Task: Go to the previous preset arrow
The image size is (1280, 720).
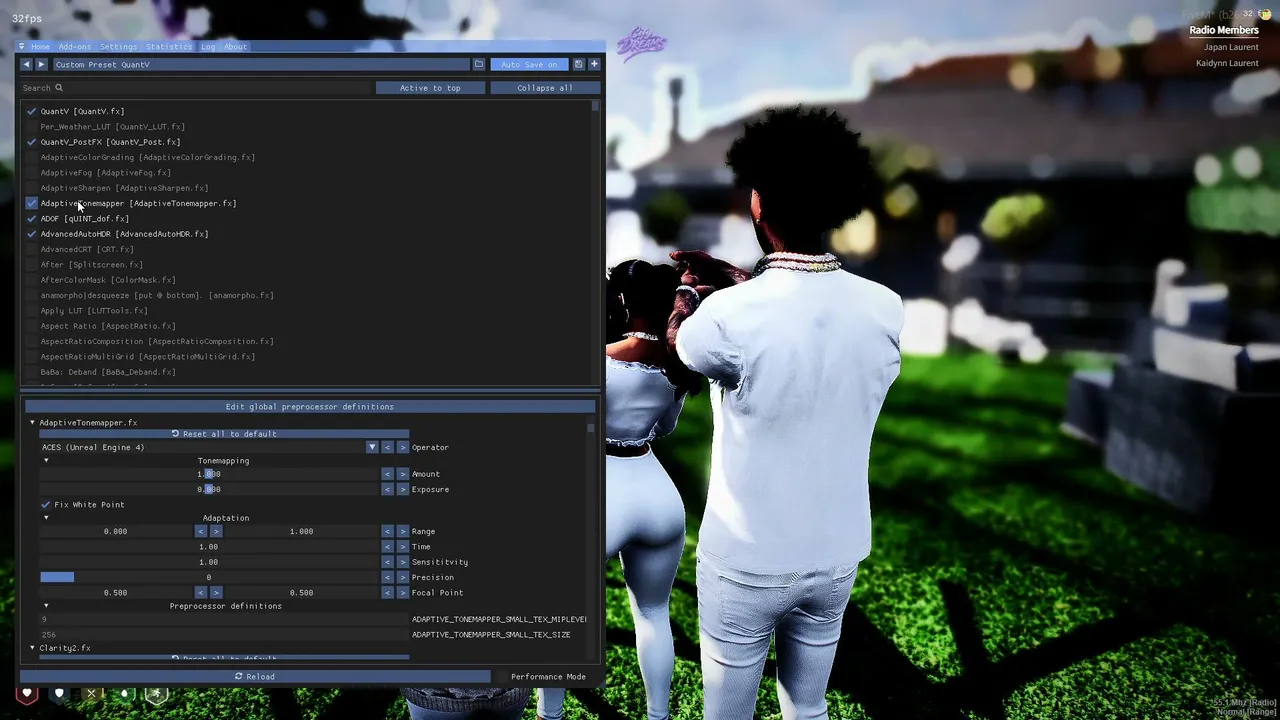Action: [x=26, y=64]
